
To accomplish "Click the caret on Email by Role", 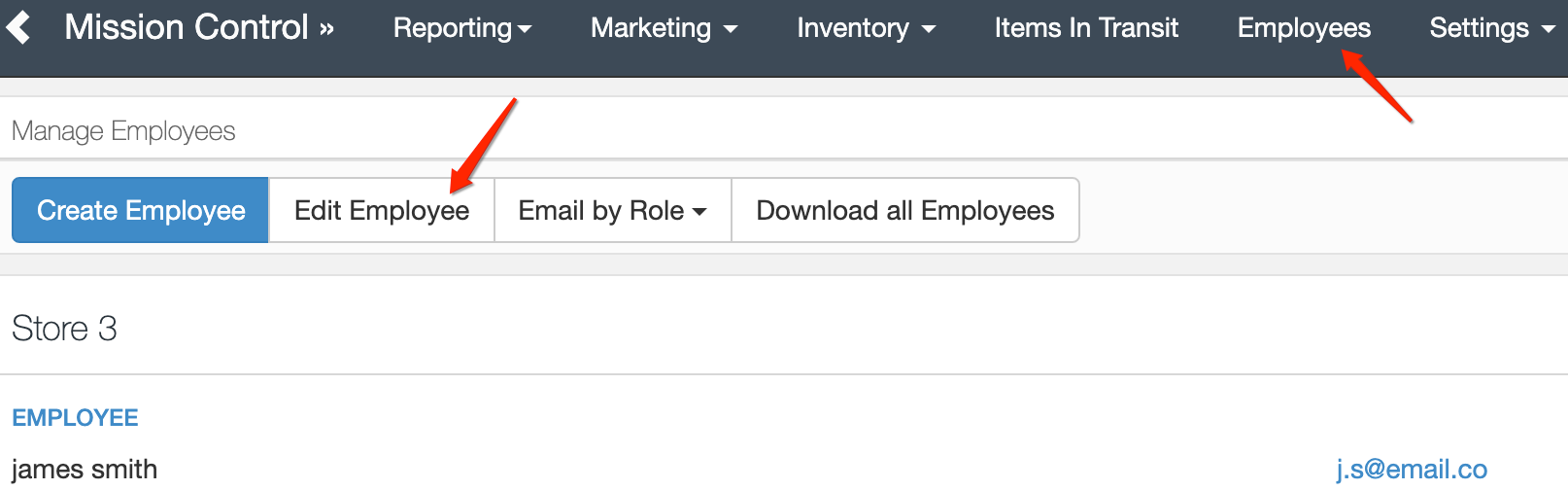I will point(699,212).
